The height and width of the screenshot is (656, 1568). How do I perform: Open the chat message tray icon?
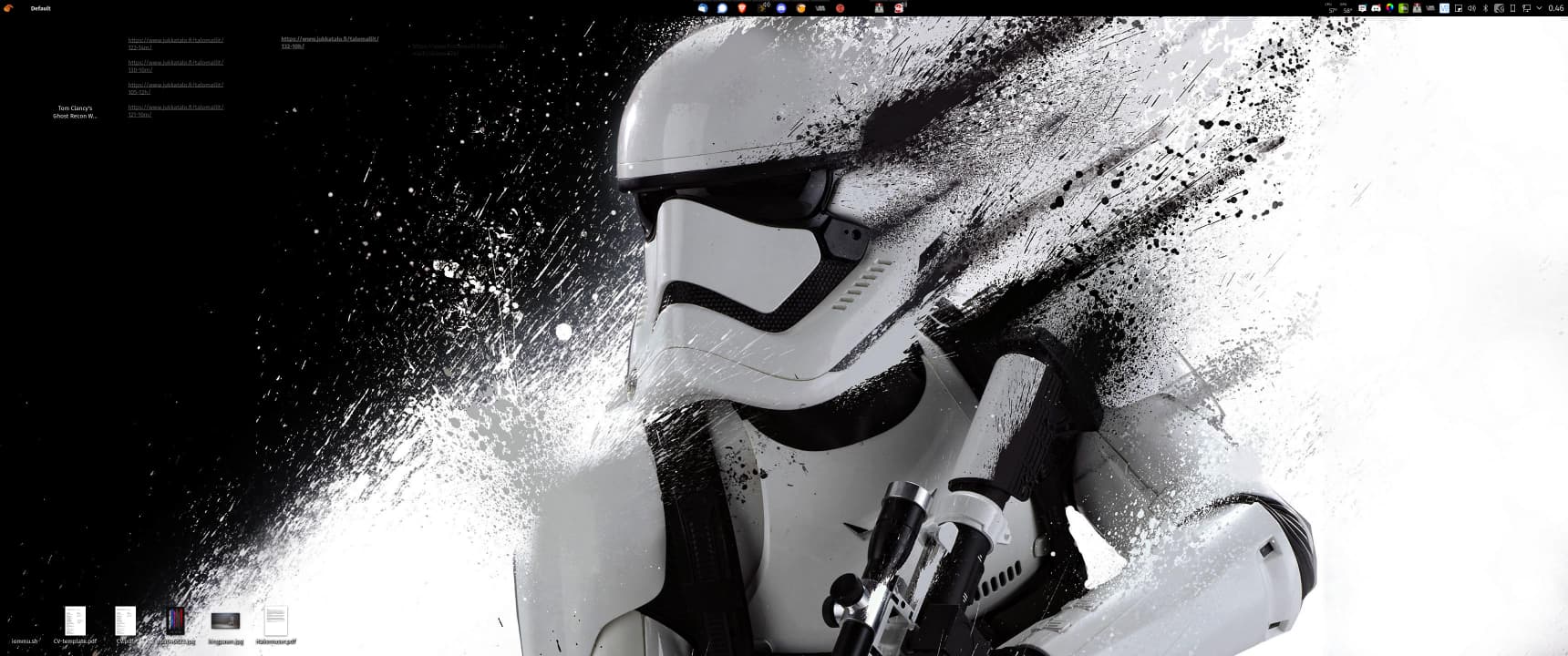click(1362, 8)
